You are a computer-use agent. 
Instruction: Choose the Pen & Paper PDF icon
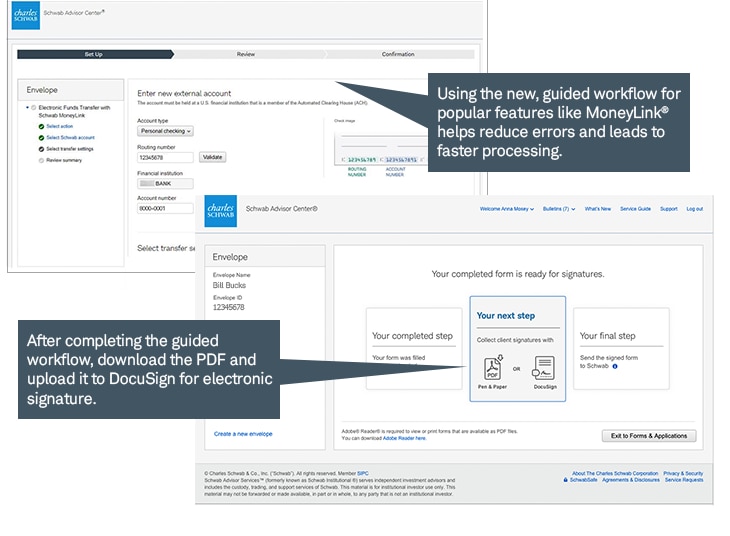[x=493, y=368]
